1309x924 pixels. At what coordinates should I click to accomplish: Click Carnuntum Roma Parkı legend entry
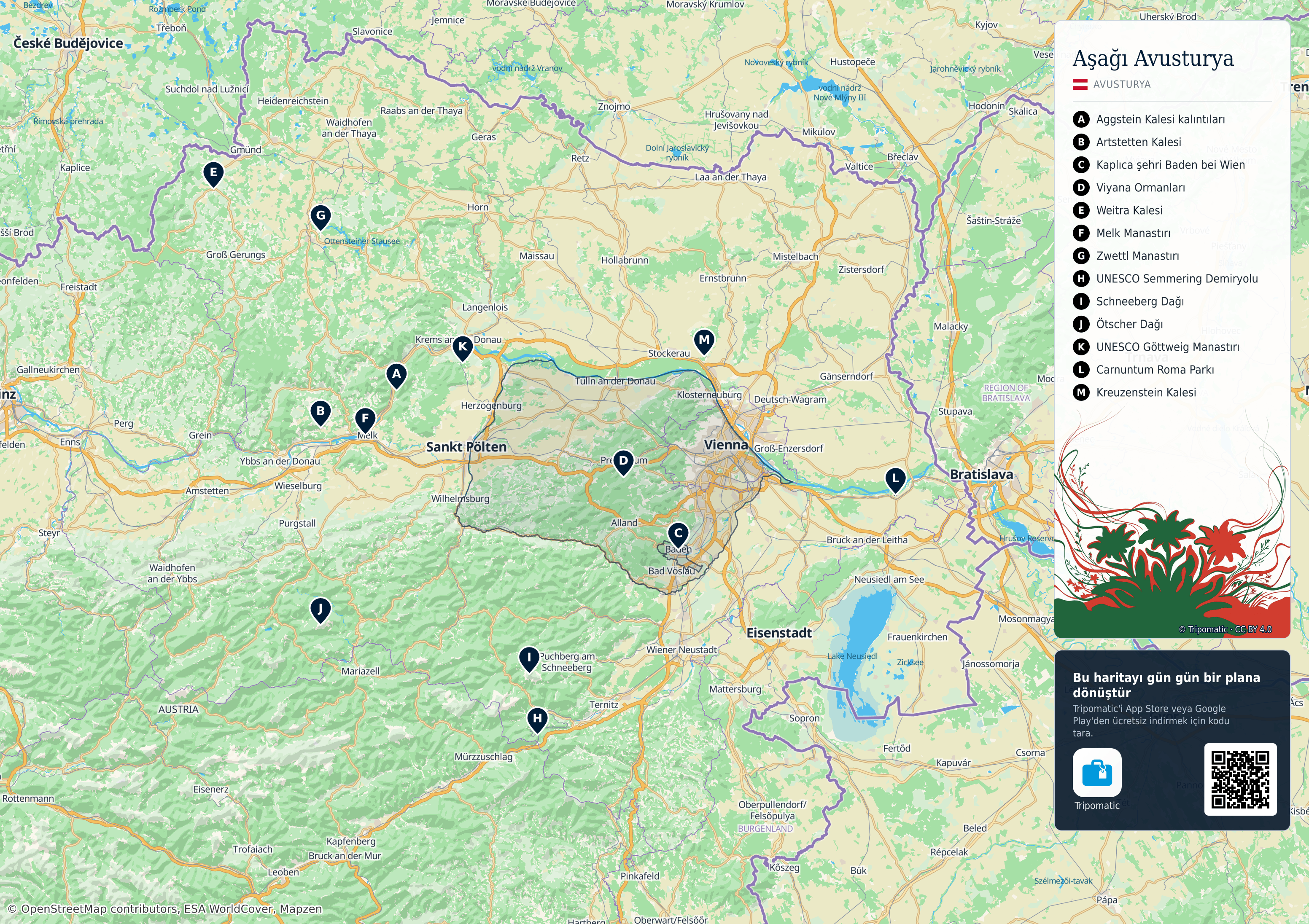[1155, 370]
